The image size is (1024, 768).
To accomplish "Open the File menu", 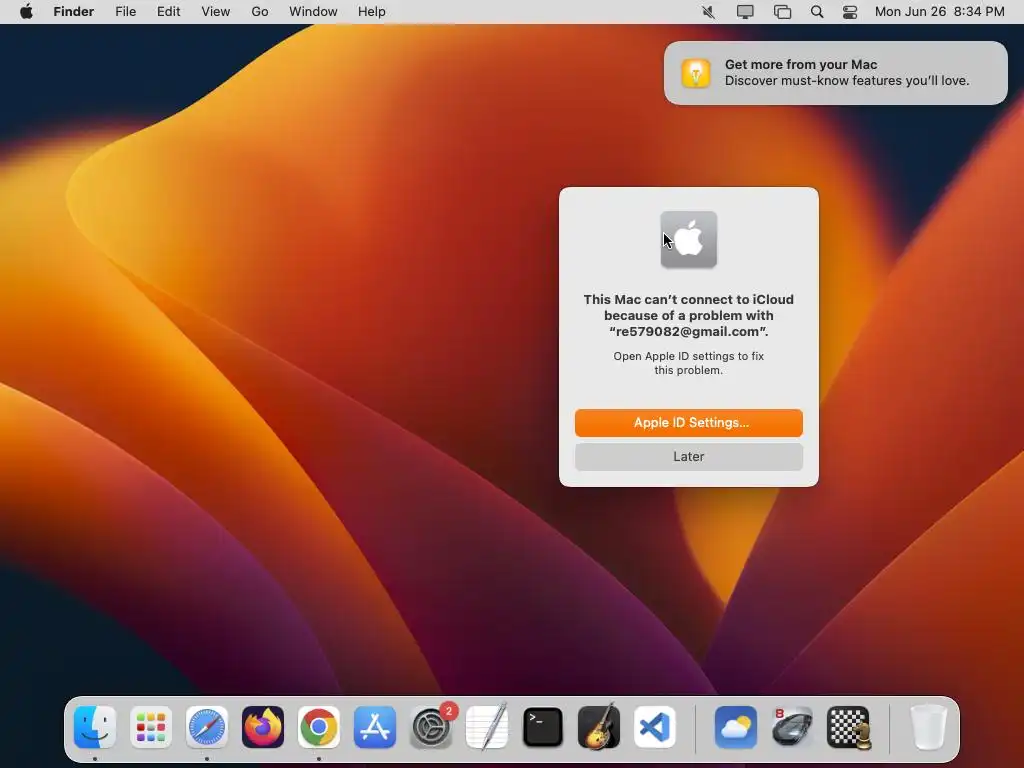I will (125, 12).
